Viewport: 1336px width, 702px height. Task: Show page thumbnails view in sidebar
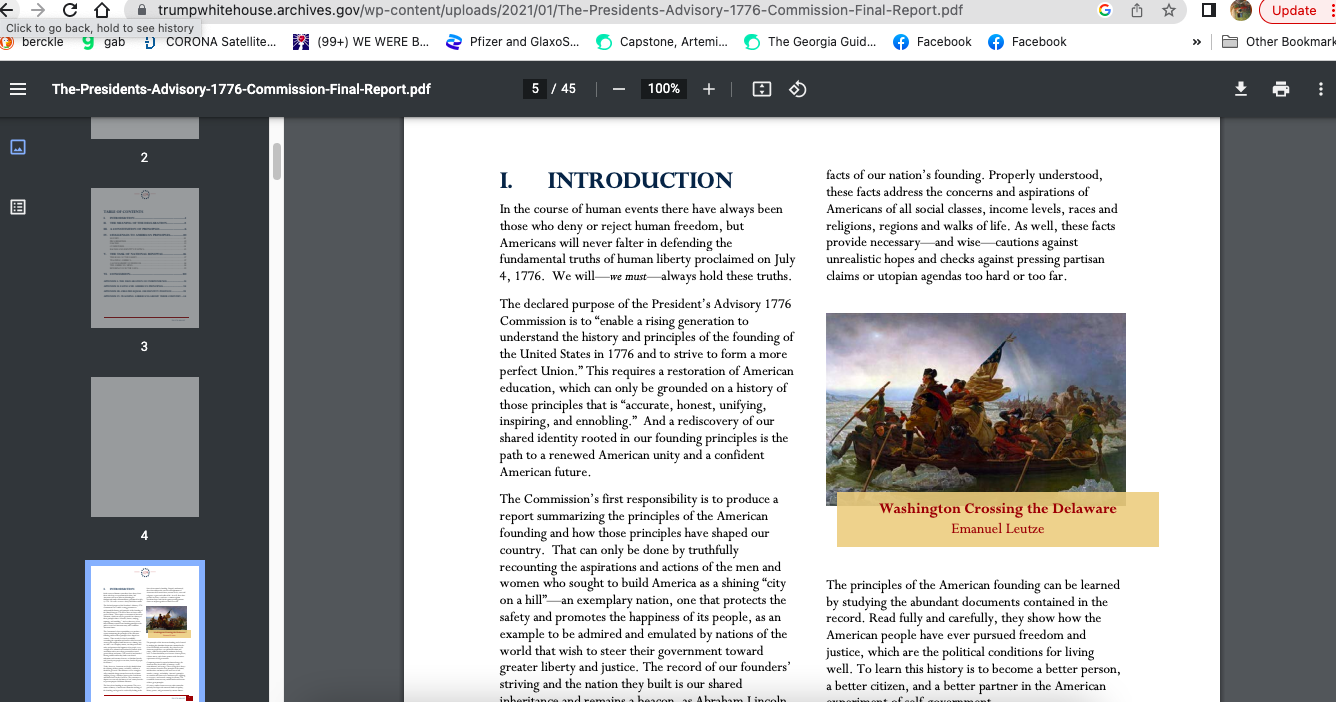coord(18,147)
